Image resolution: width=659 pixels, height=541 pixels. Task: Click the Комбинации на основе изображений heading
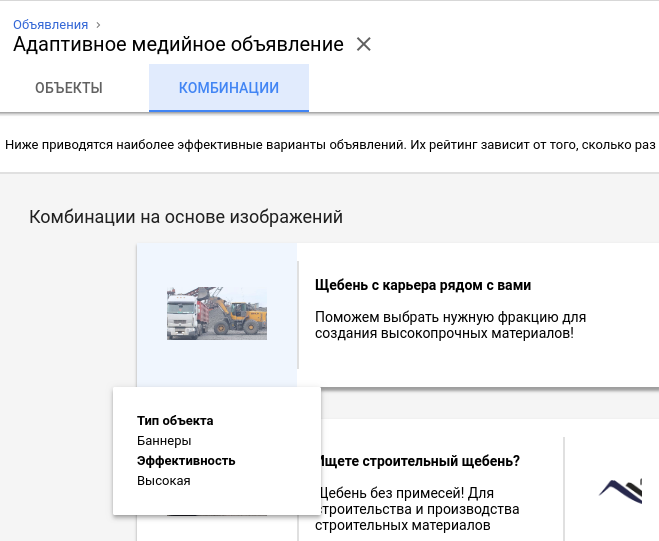pyautogui.click(x=186, y=217)
